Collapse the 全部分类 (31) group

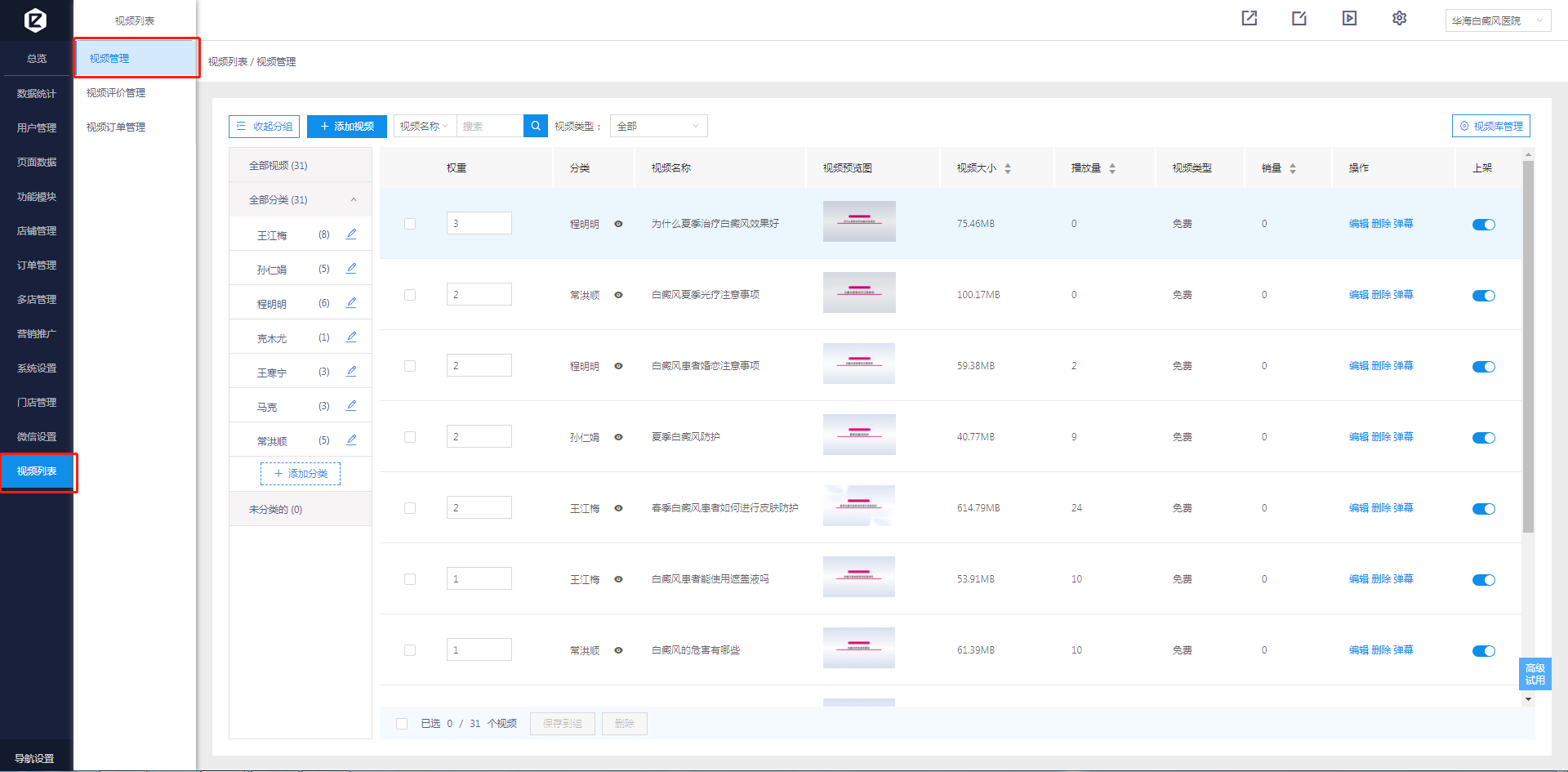pos(354,200)
